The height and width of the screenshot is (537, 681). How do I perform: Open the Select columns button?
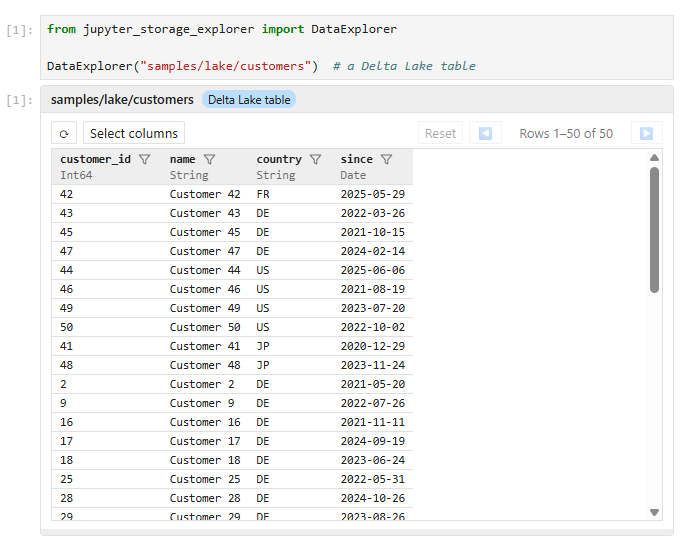(x=134, y=133)
